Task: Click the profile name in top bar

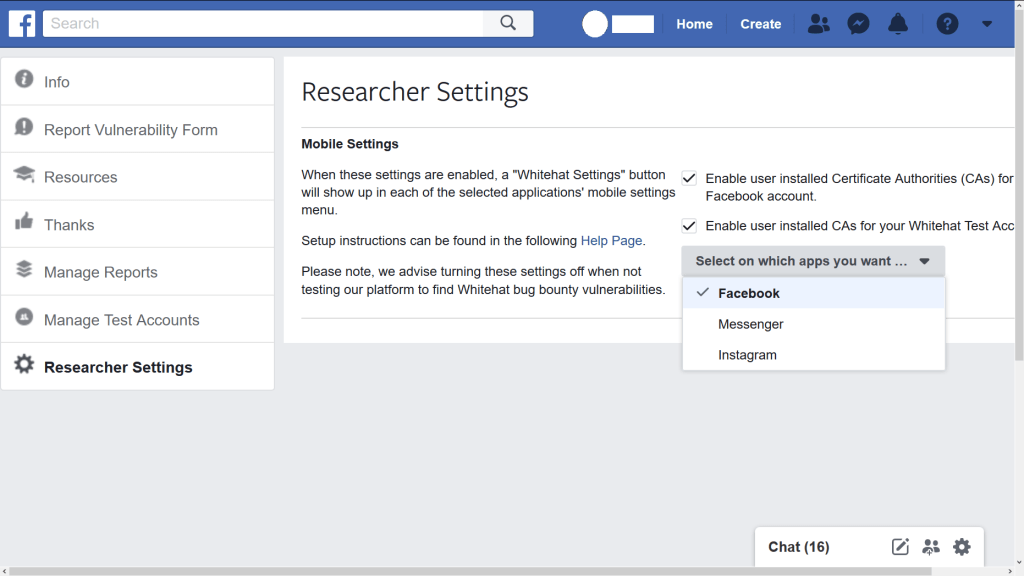Action: click(633, 24)
